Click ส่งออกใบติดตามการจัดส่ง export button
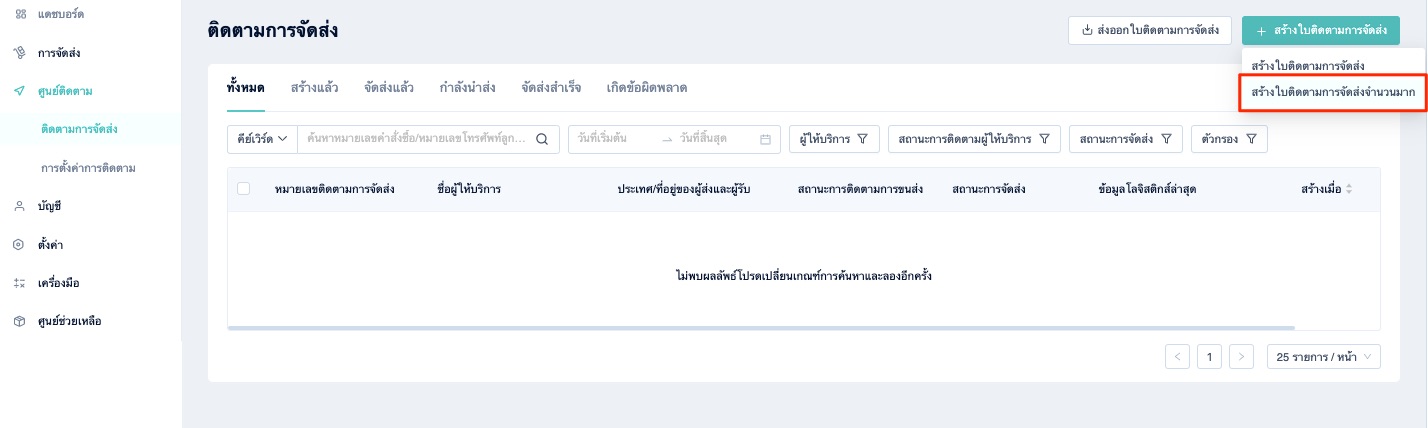This screenshot has height=428, width=1428. click(1149, 31)
